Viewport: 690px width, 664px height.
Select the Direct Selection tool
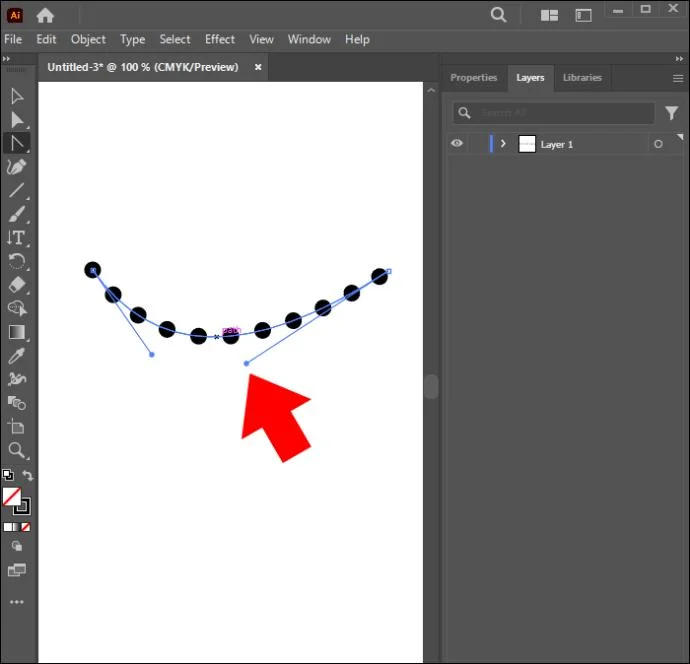pos(17,120)
